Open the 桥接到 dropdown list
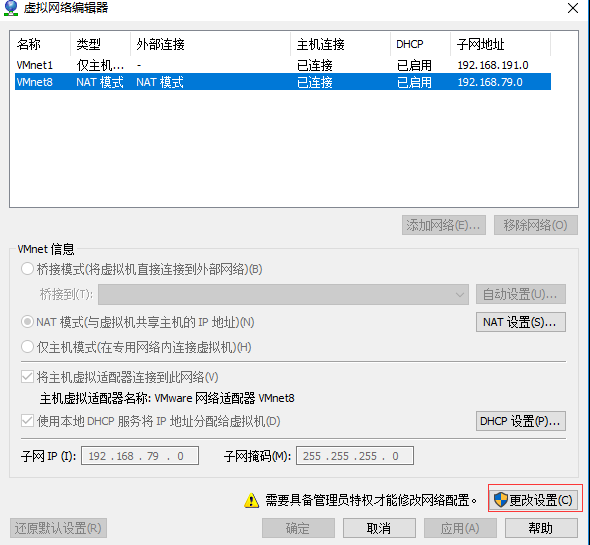This screenshot has height=545, width=590. click(283, 294)
